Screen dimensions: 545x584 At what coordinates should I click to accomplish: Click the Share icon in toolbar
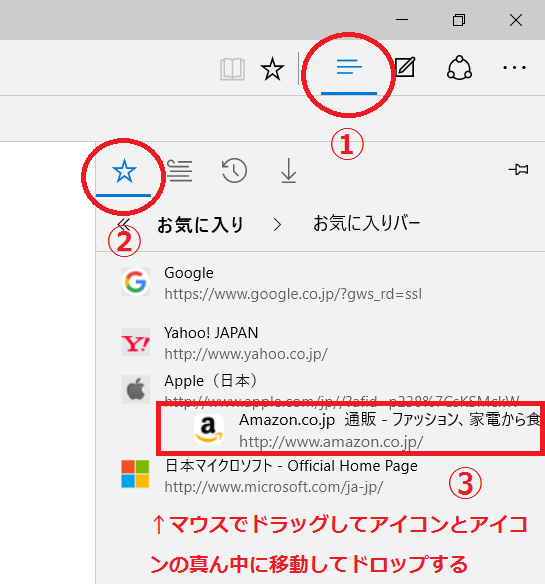pos(459,68)
